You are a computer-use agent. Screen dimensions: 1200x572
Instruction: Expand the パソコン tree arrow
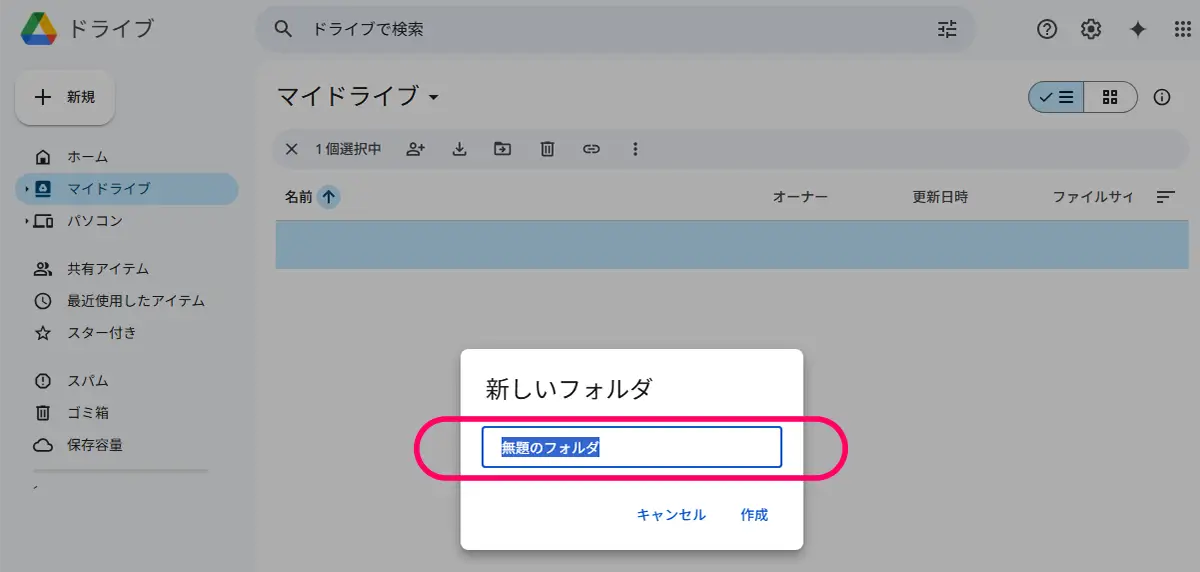pyautogui.click(x=27, y=221)
